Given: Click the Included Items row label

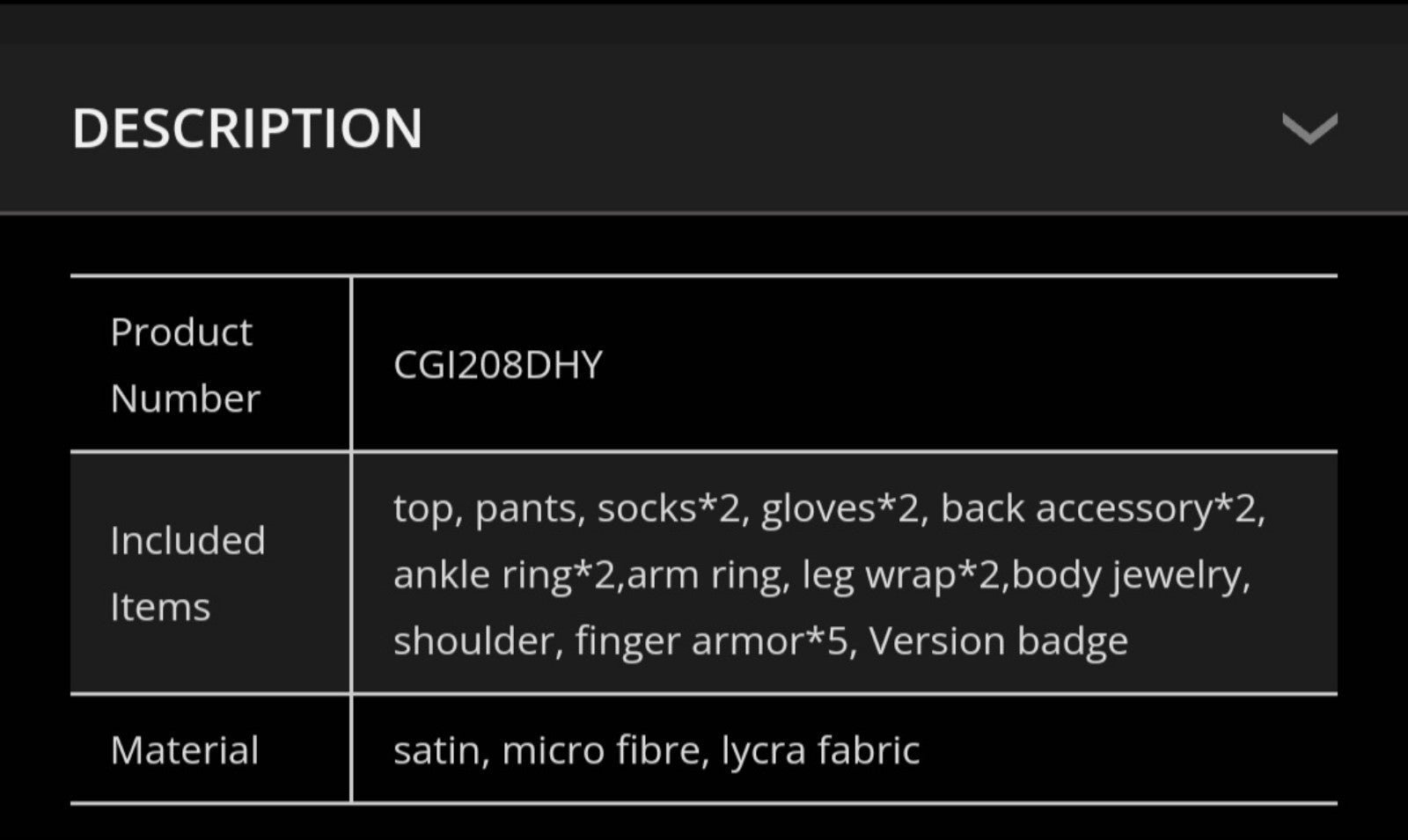Looking at the screenshot, I should [x=187, y=573].
